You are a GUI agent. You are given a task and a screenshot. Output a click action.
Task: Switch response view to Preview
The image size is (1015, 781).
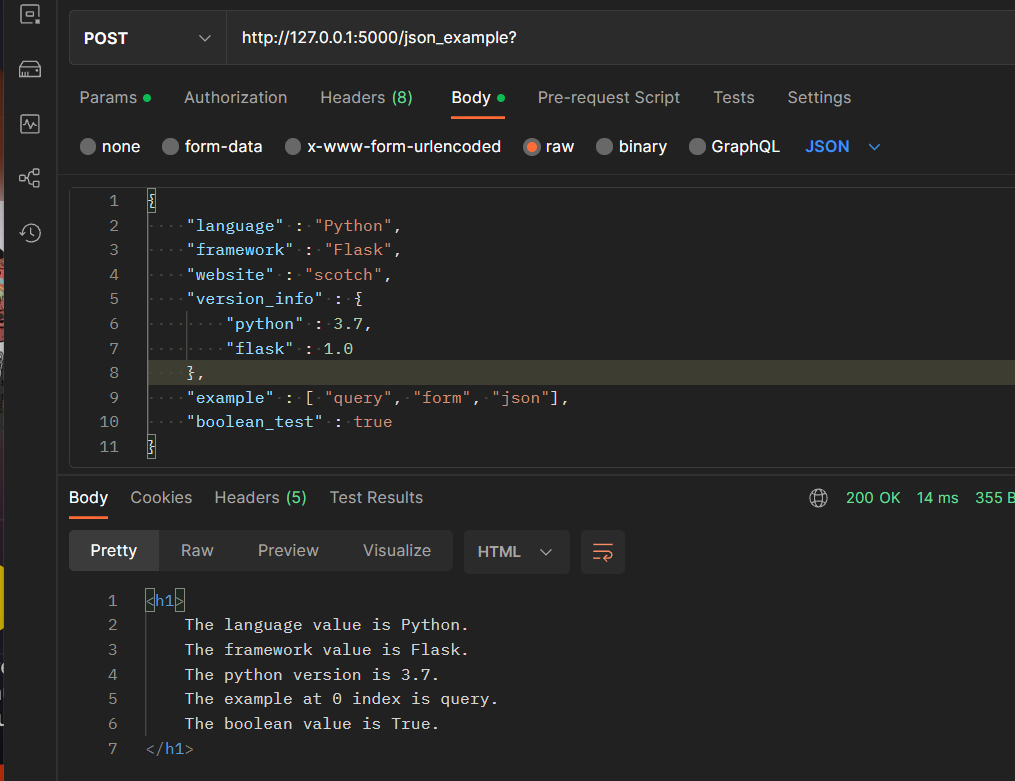(x=288, y=551)
